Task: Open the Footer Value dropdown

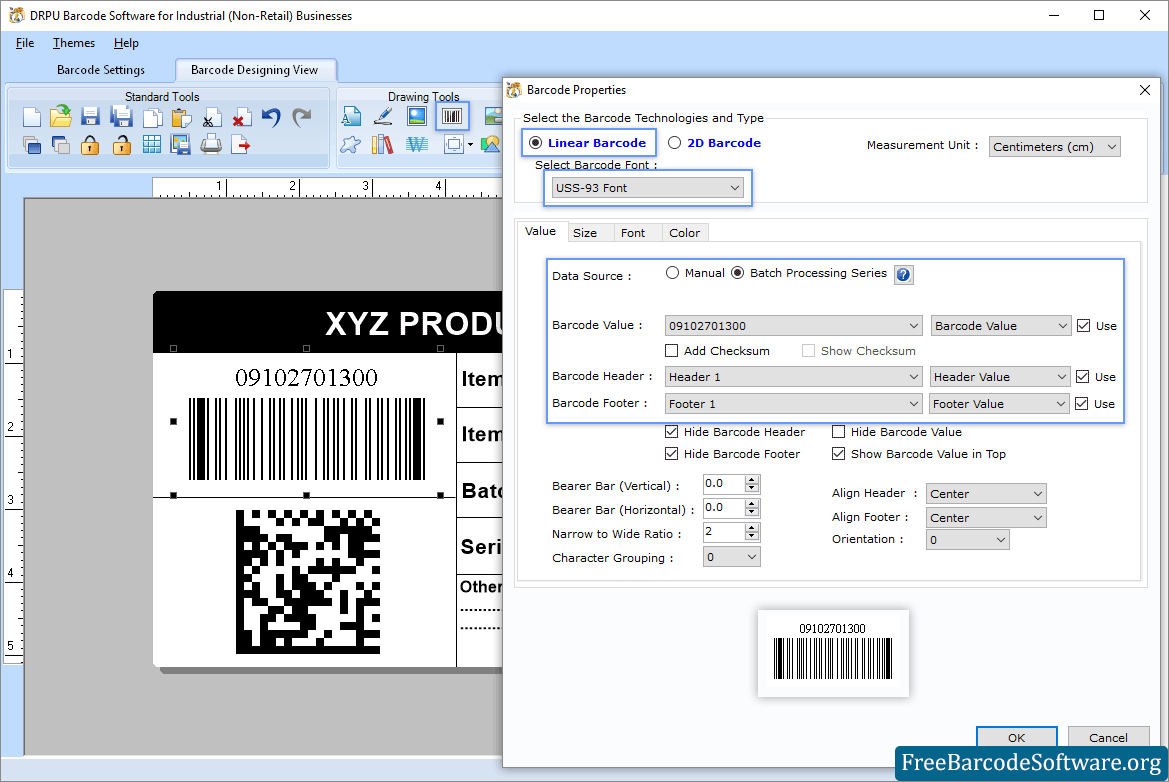Action: tap(999, 403)
